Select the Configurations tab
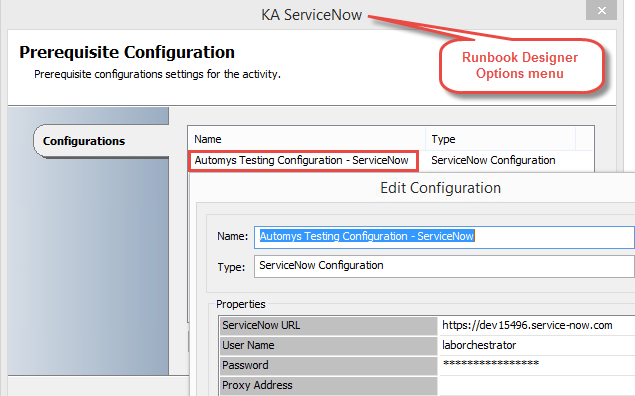The width and height of the screenshot is (635, 396). tap(101, 141)
